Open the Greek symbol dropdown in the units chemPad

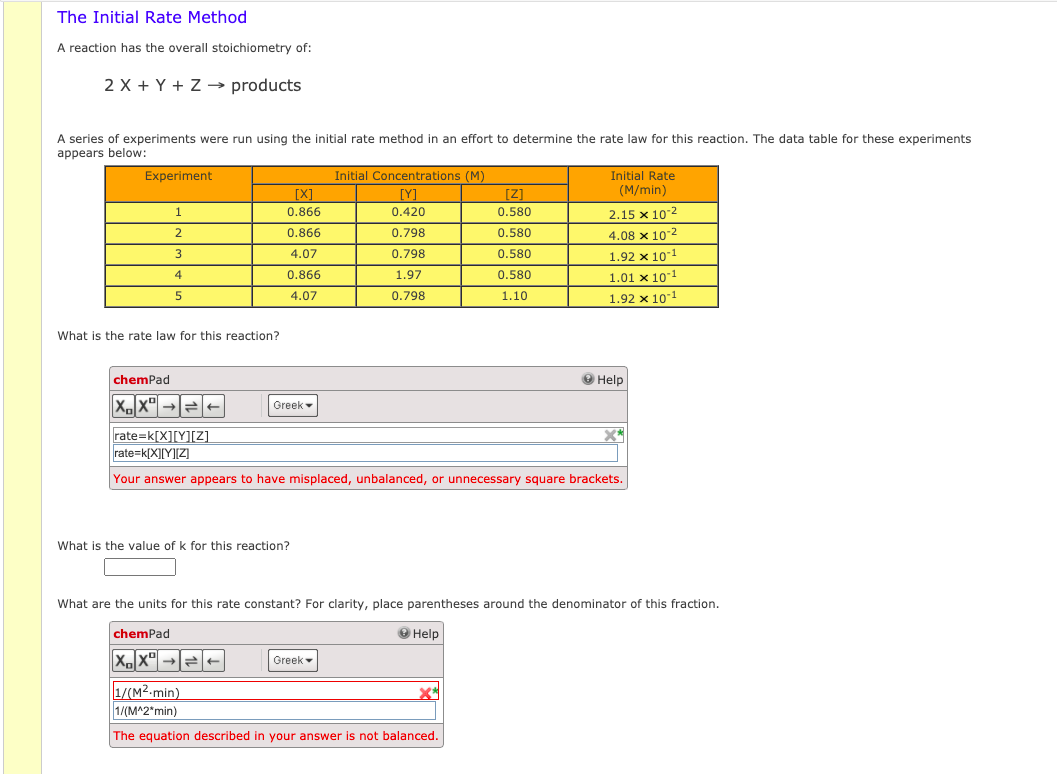click(x=292, y=660)
